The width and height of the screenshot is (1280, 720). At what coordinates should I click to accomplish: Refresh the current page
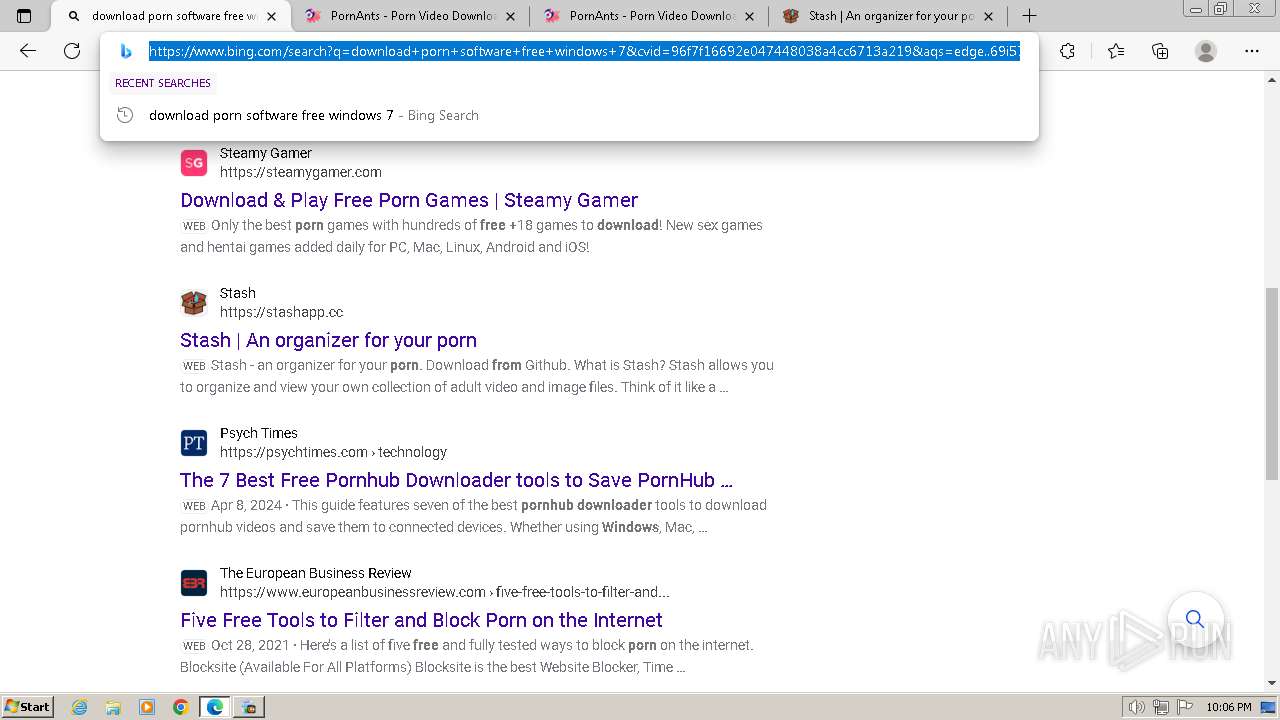coord(72,51)
